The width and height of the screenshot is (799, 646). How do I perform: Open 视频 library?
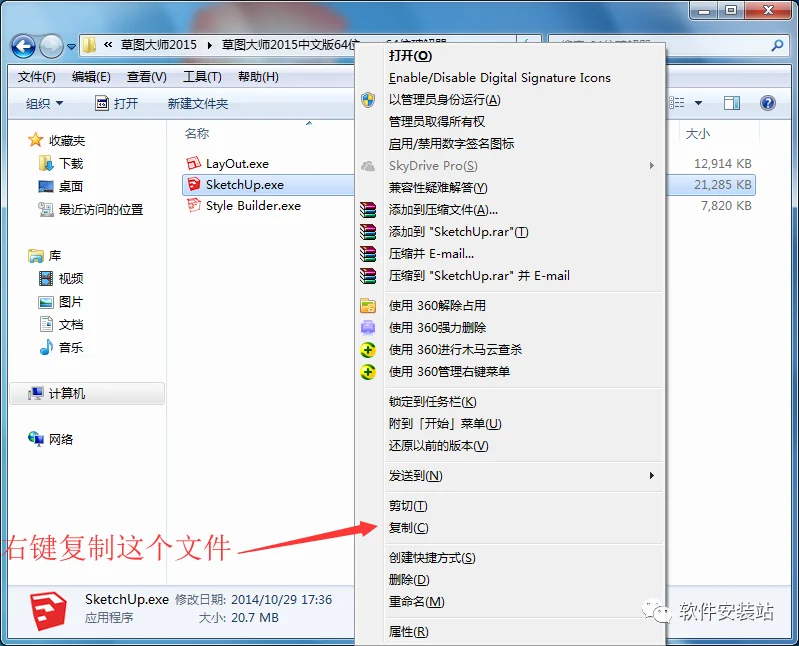[x=61, y=278]
